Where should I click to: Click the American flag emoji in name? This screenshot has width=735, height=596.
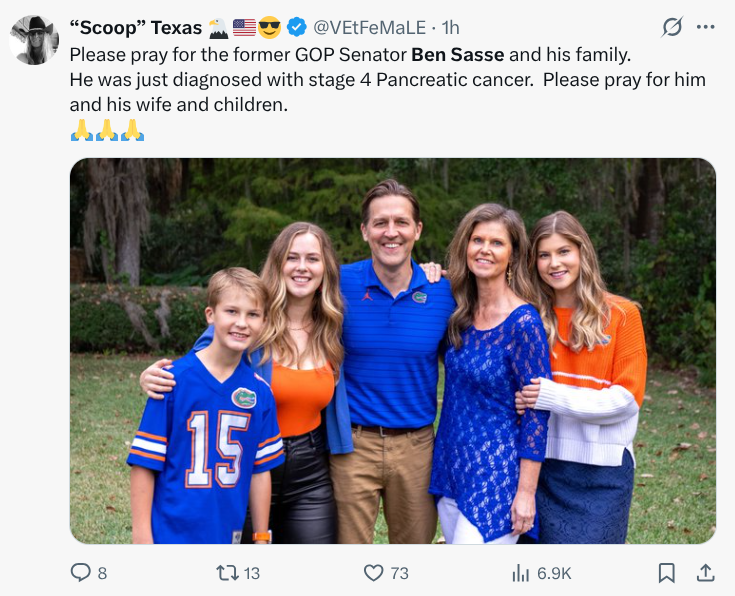244,28
